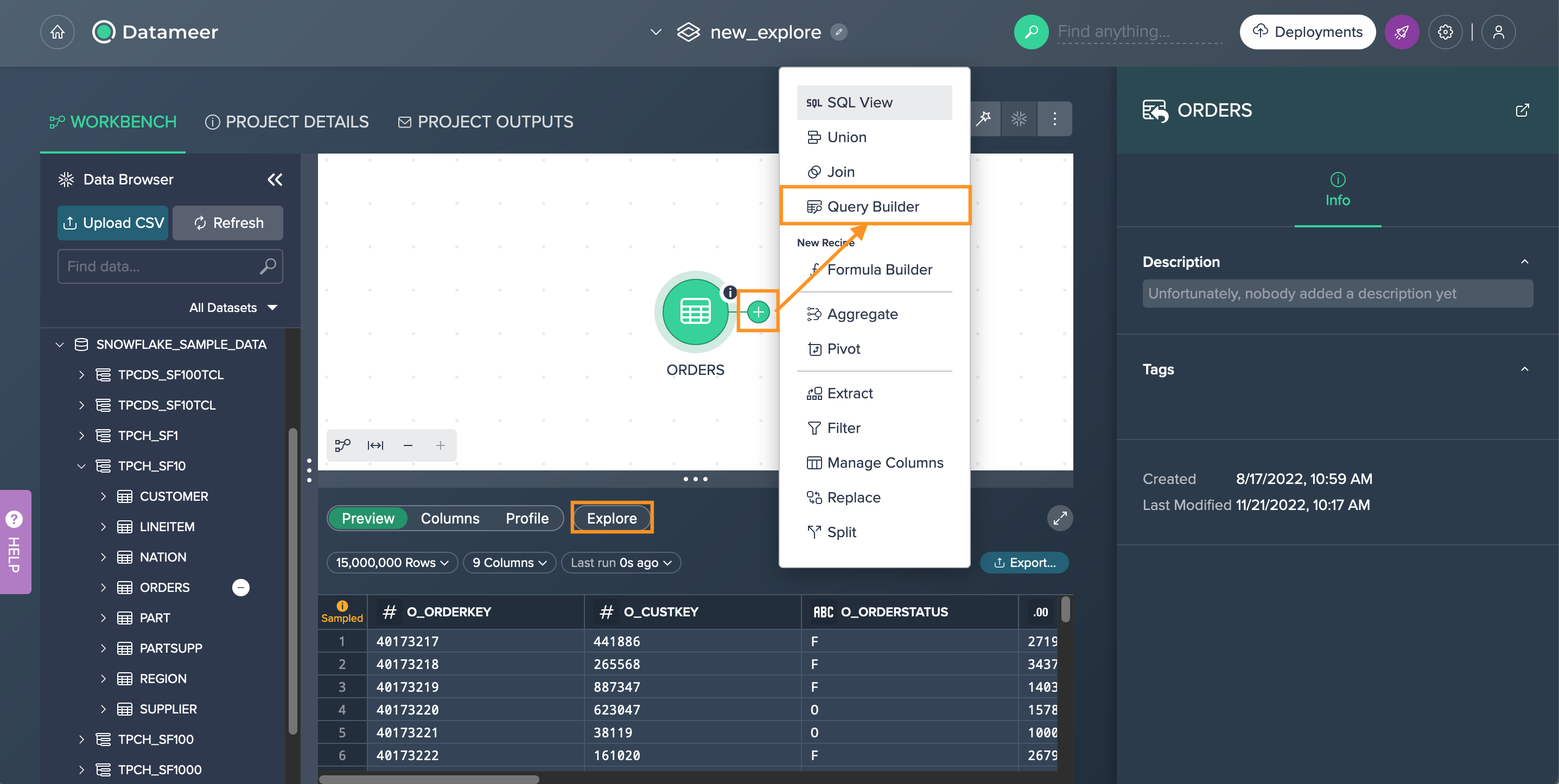Image resolution: width=1559 pixels, height=784 pixels.
Task: Expand the CUSTOMER table
Action: click(x=103, y=496)
